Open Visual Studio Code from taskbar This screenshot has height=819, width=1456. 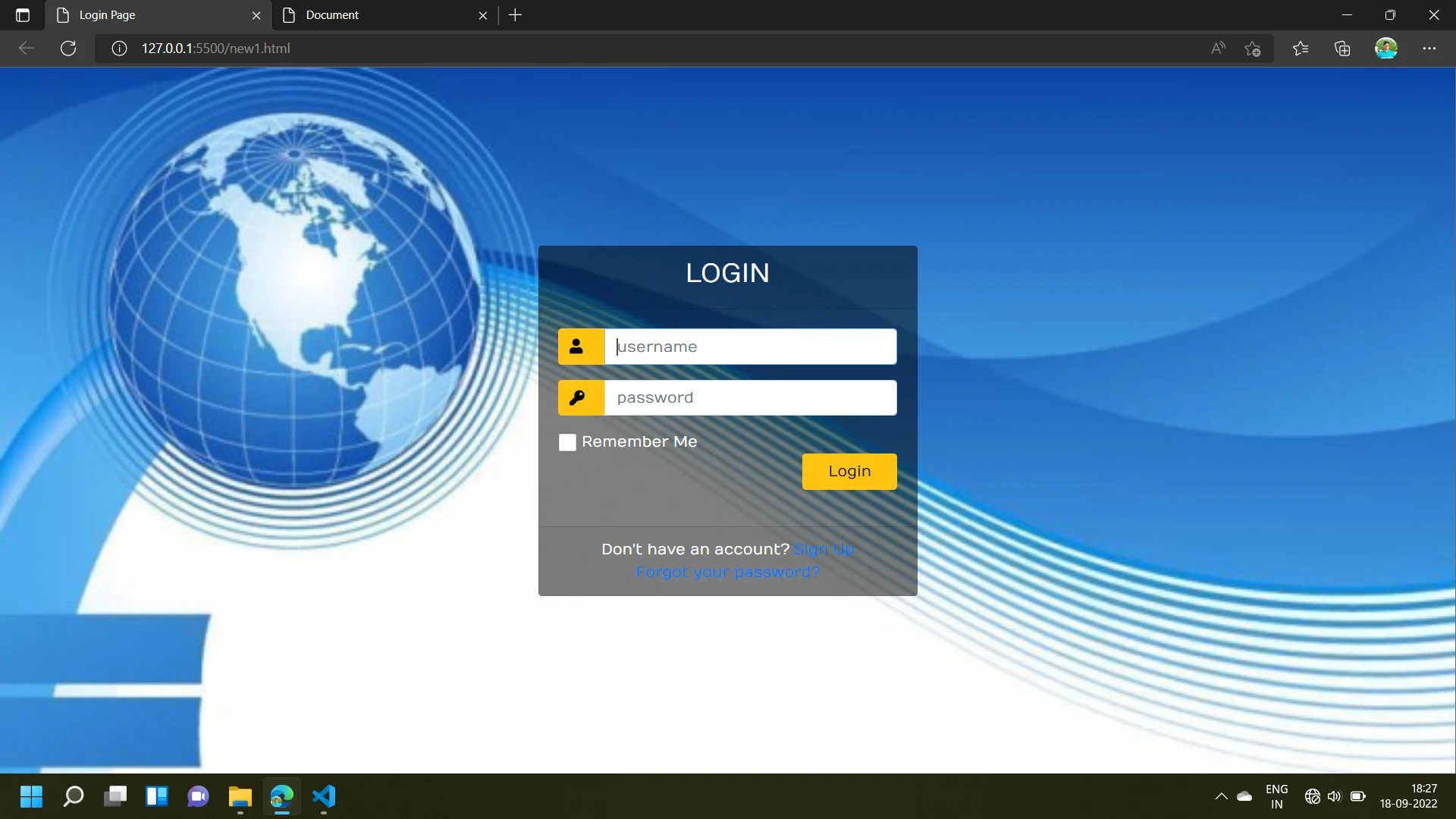324,796
